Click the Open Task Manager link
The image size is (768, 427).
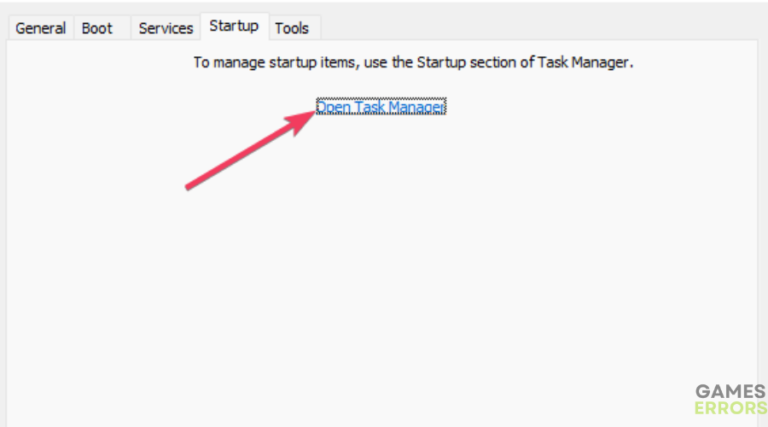tap(381, 107)
